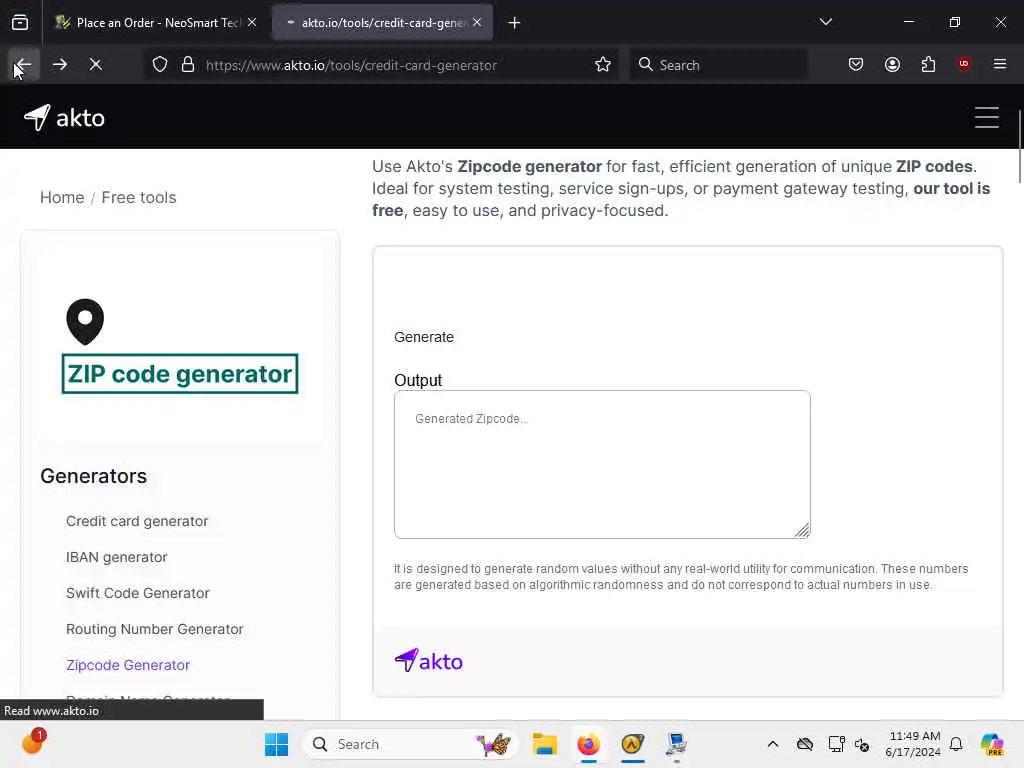1024x768 pixels.
Task: Click the orange widget icon with badge
Action: point(33,742)
